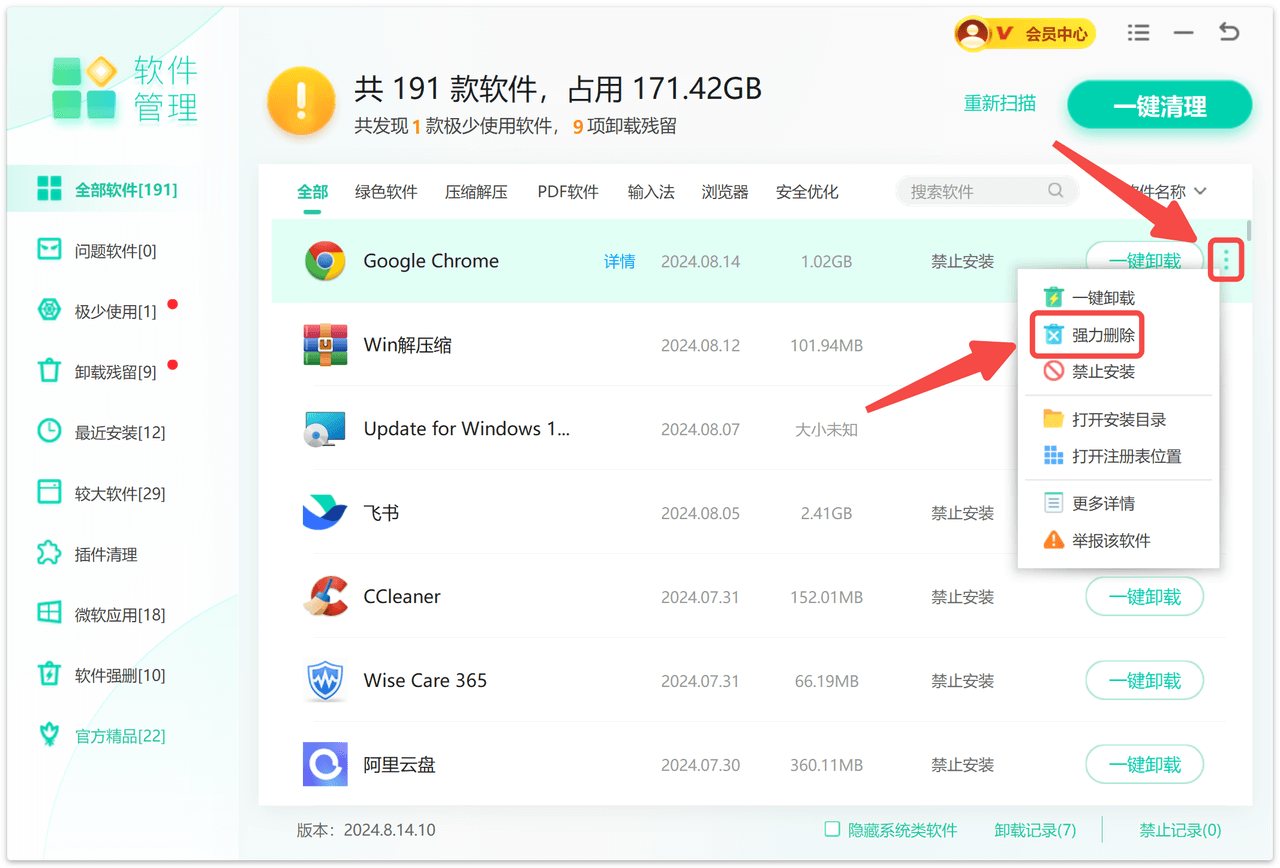Click 一键卸载 button for CCleaner
The width and height of the screenshot is (1280, 868).
[1144, 597]
